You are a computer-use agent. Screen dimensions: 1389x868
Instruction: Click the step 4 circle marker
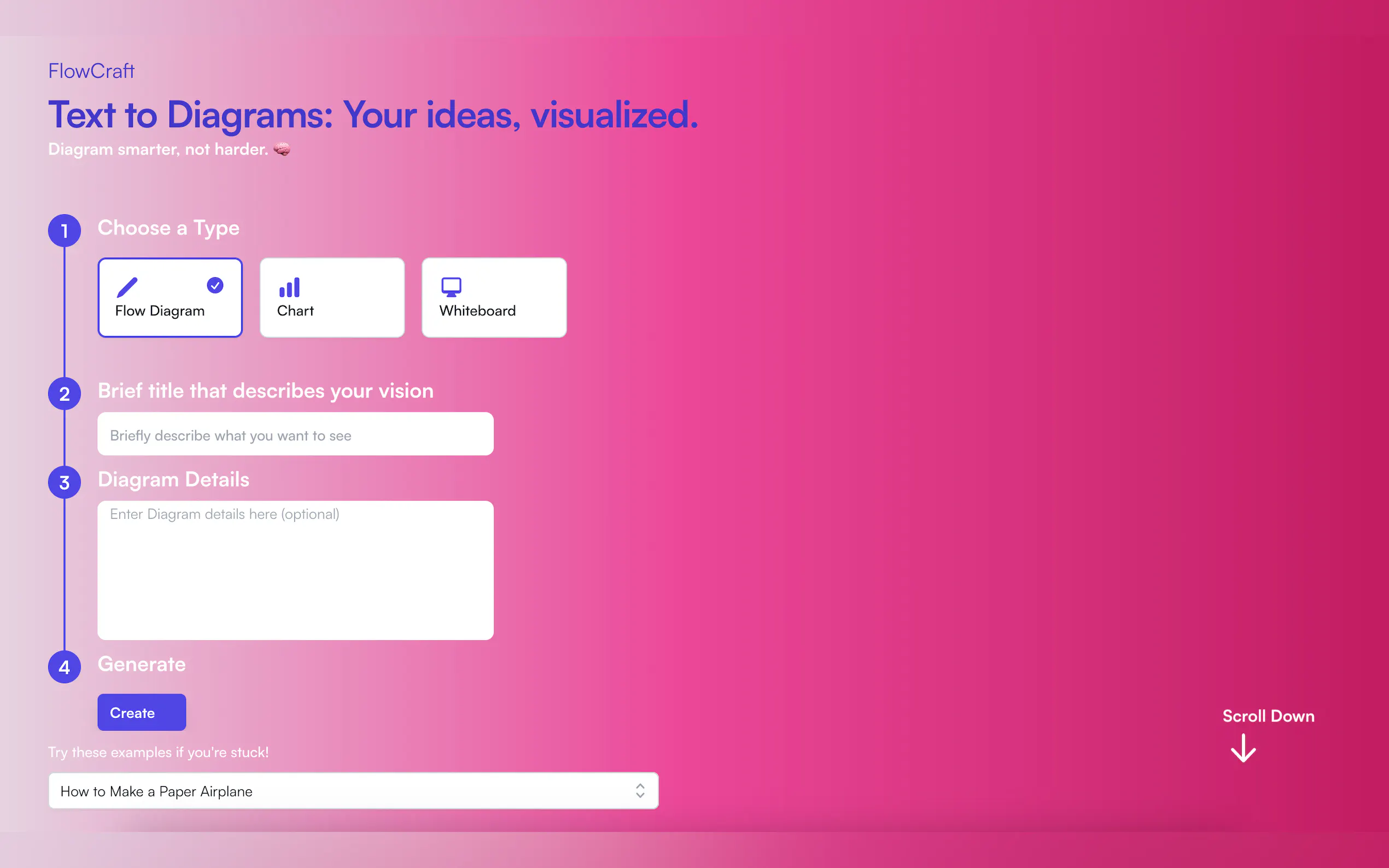(x=65, y=667)
